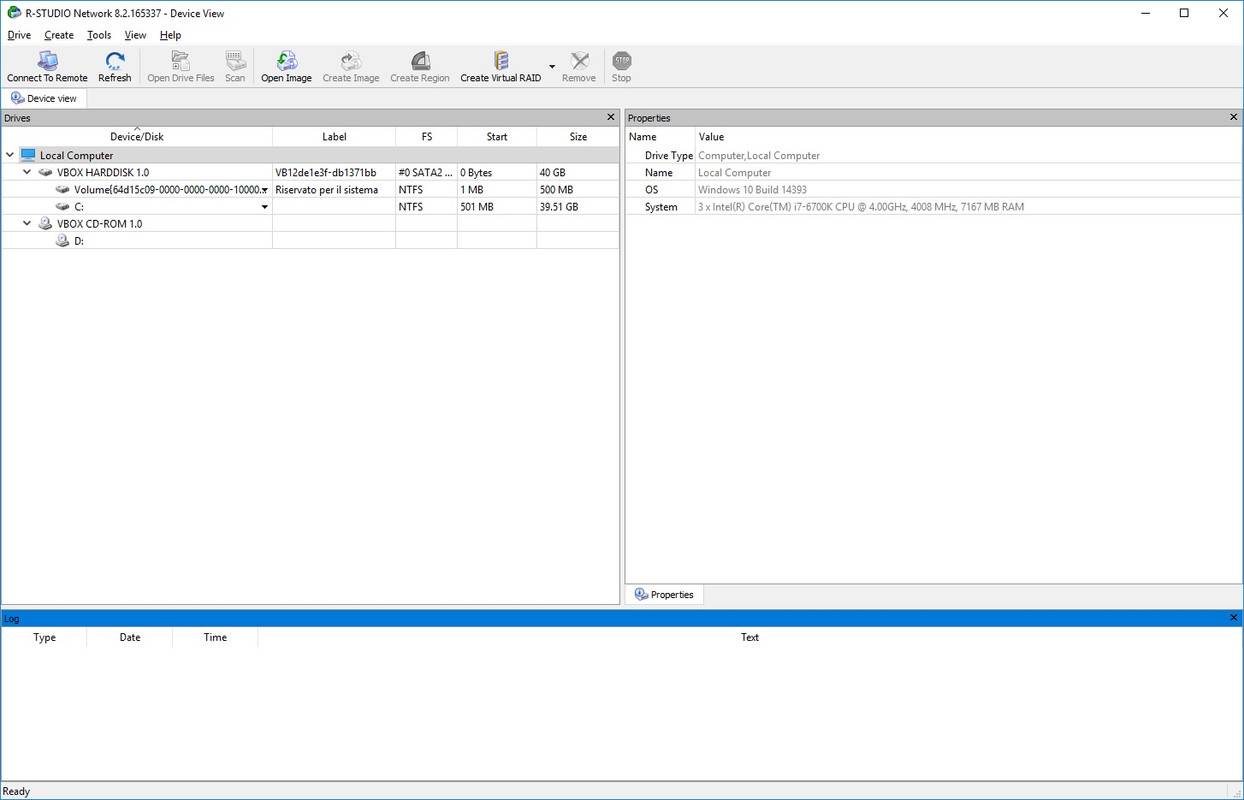Viewport: 1244px width, 800px height.
Task: Open the dropdown arrow on C: row
Action: pos(265,207)
